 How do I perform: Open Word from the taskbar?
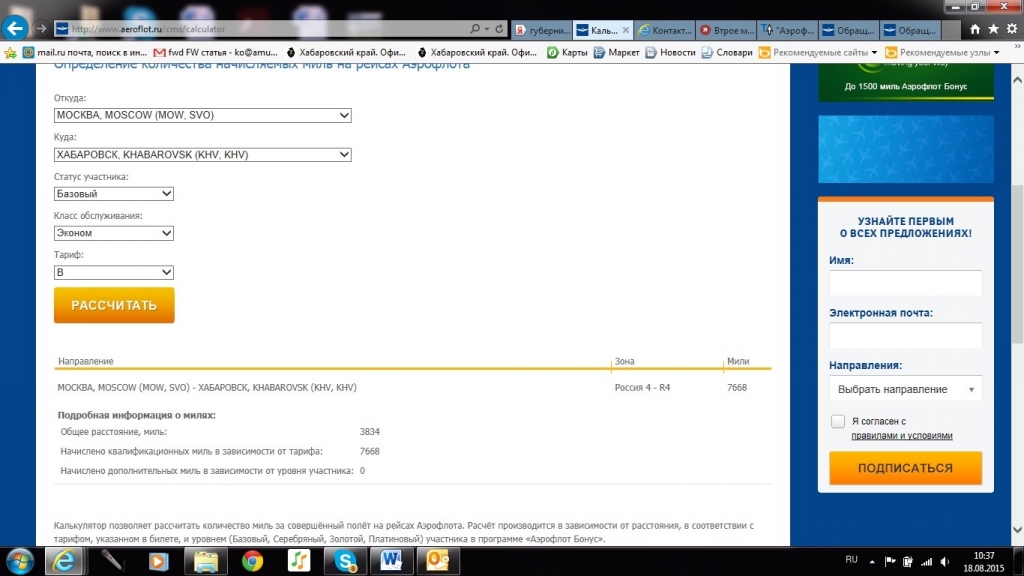coord(391,561)
